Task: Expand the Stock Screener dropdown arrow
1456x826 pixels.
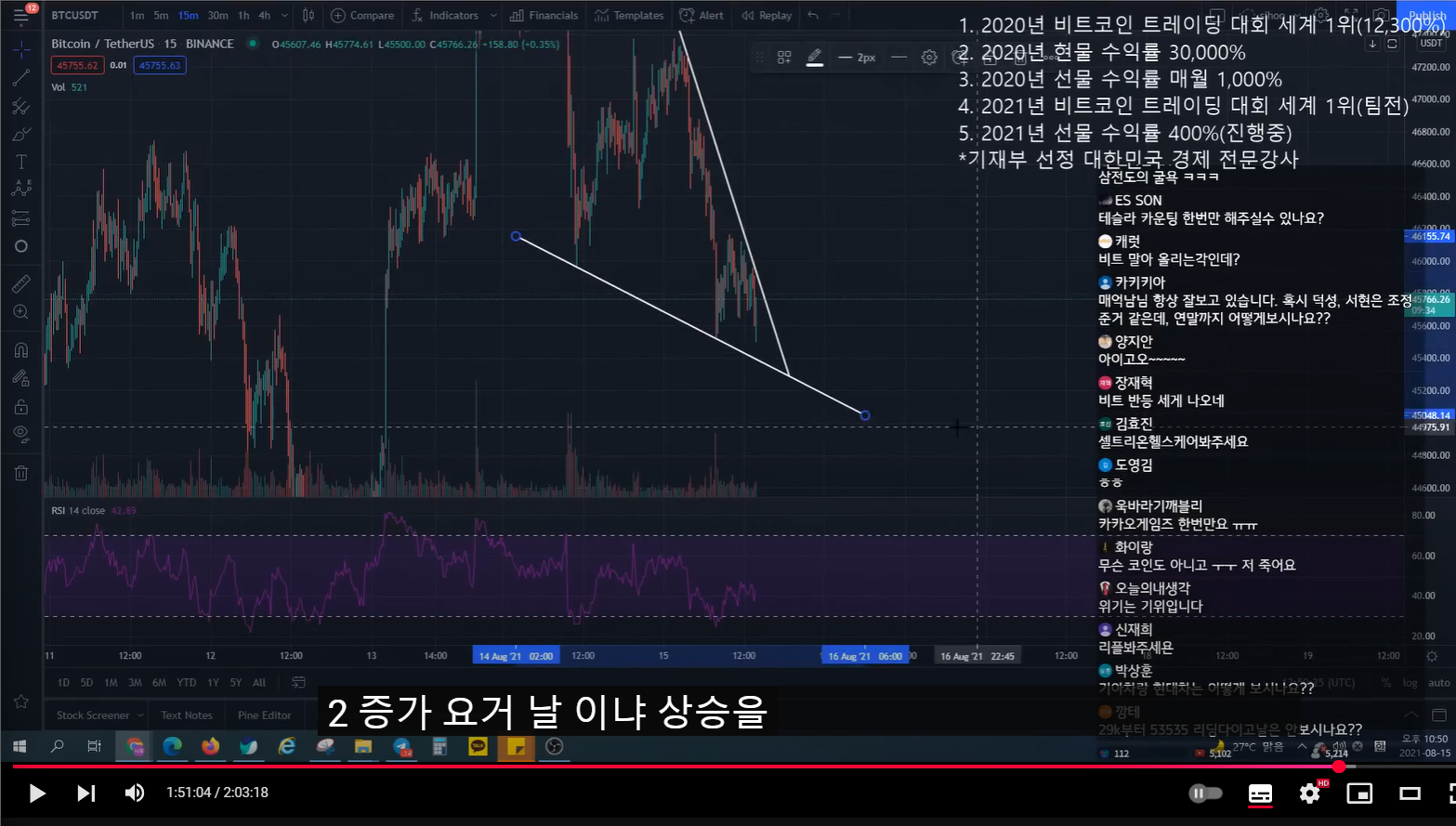Action: coord(140,715)
